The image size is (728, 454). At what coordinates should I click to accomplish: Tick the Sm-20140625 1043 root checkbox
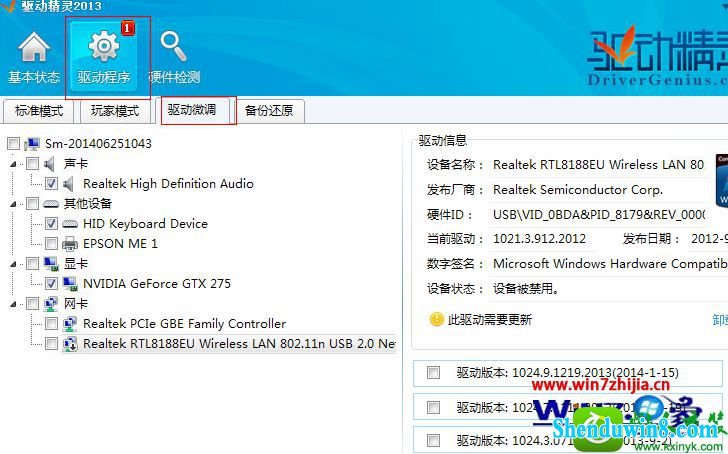pos(13,144)
